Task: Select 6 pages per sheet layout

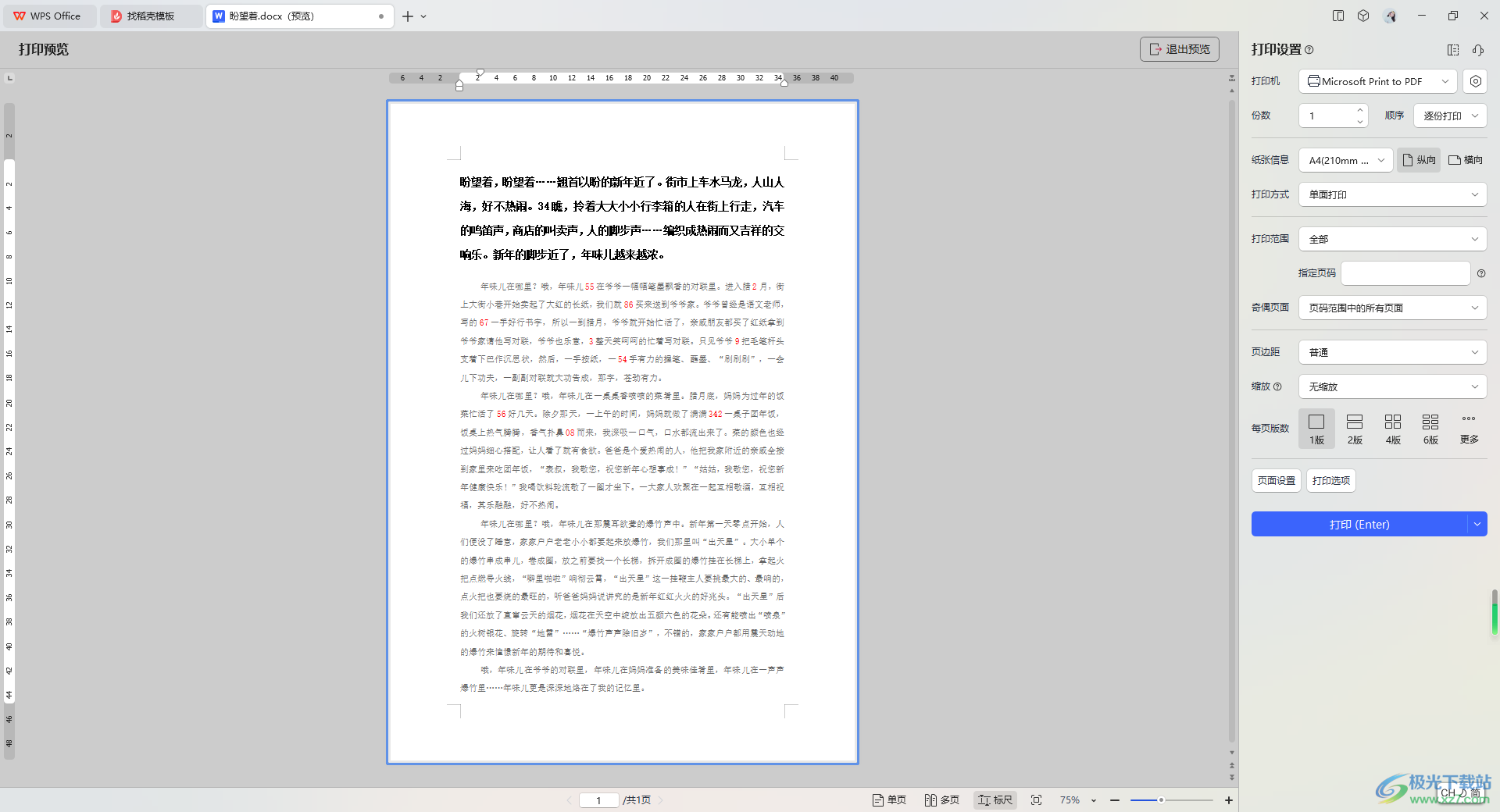Action: 1430,429
